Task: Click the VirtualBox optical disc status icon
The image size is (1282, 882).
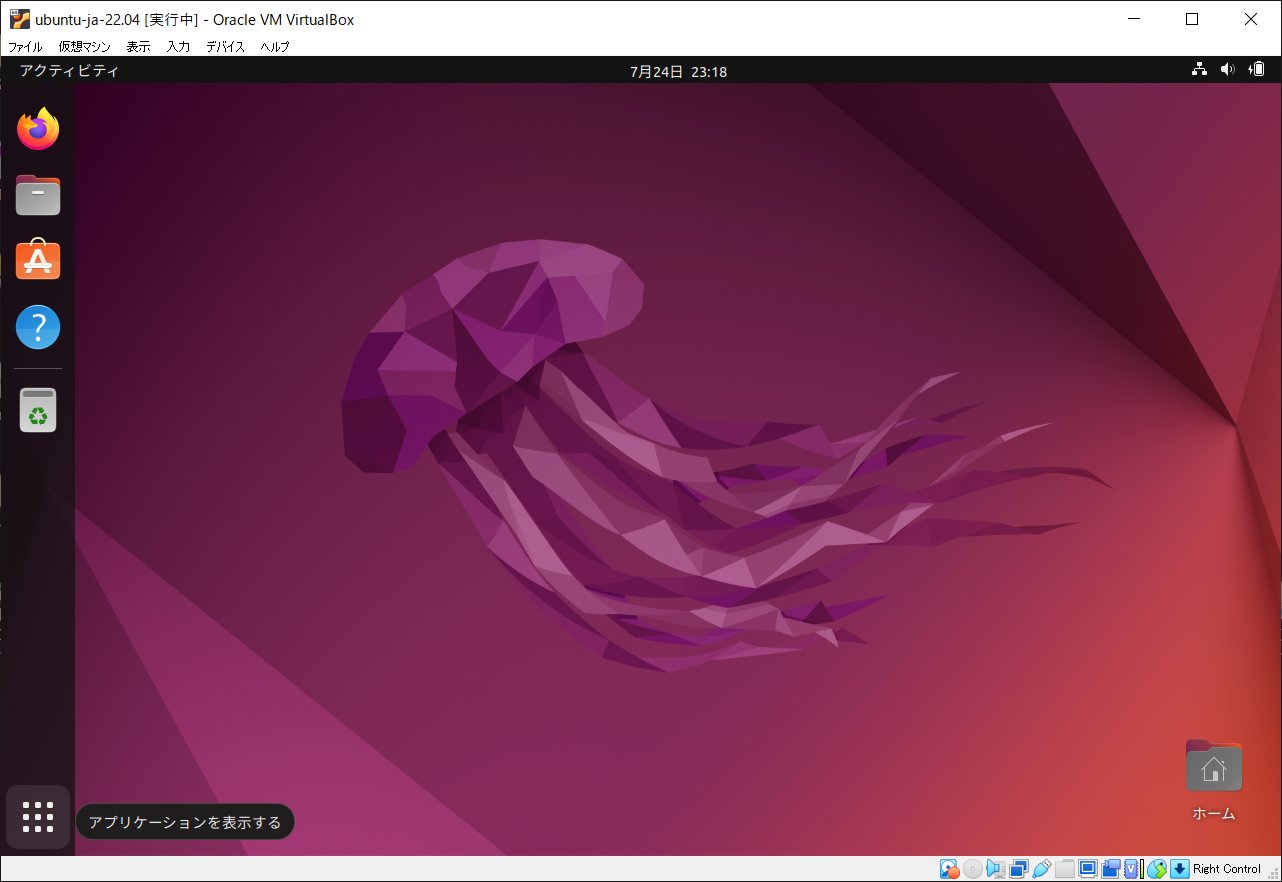Action: pyautogui.click(x=972, y=869)
